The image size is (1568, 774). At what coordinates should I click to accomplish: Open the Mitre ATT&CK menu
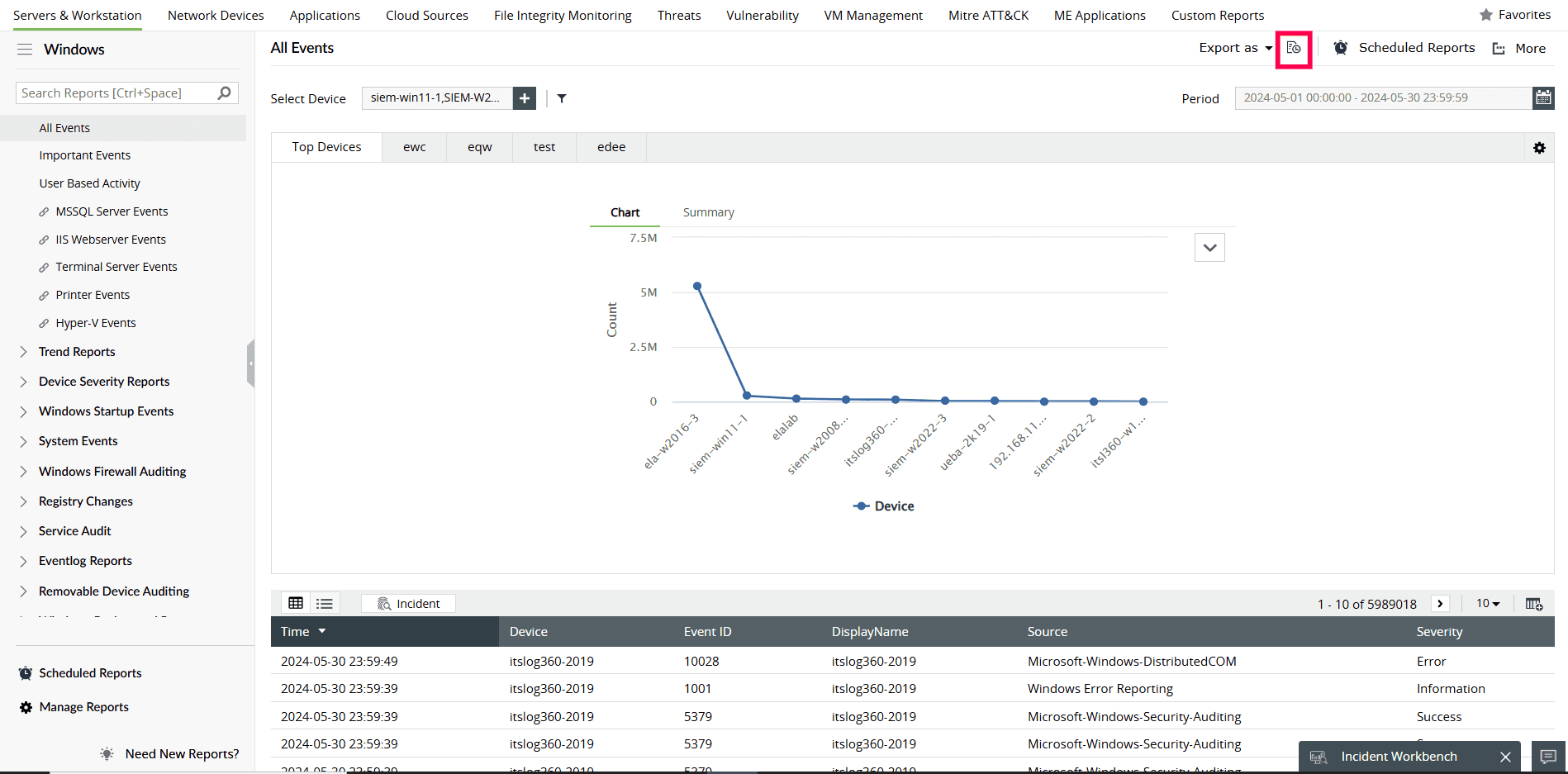click(988, 15)
